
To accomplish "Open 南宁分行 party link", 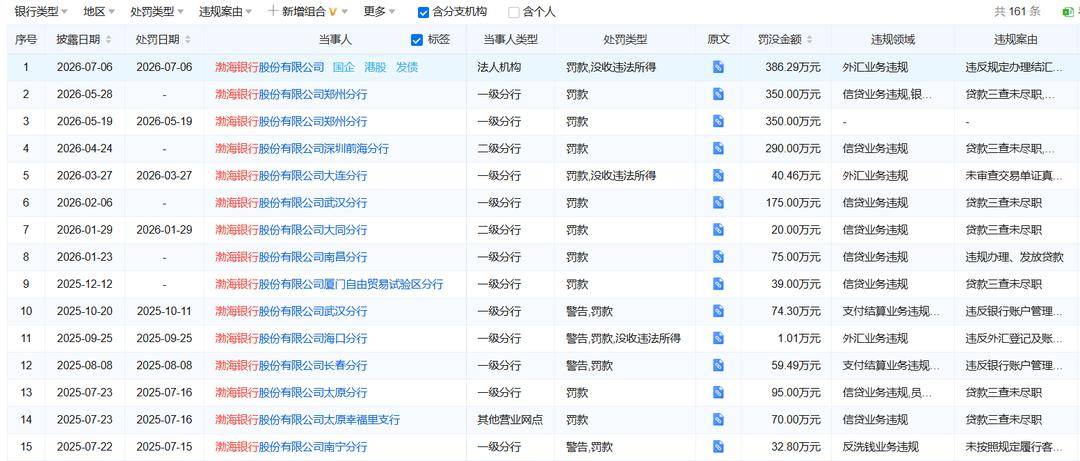I will click(291, 447).
